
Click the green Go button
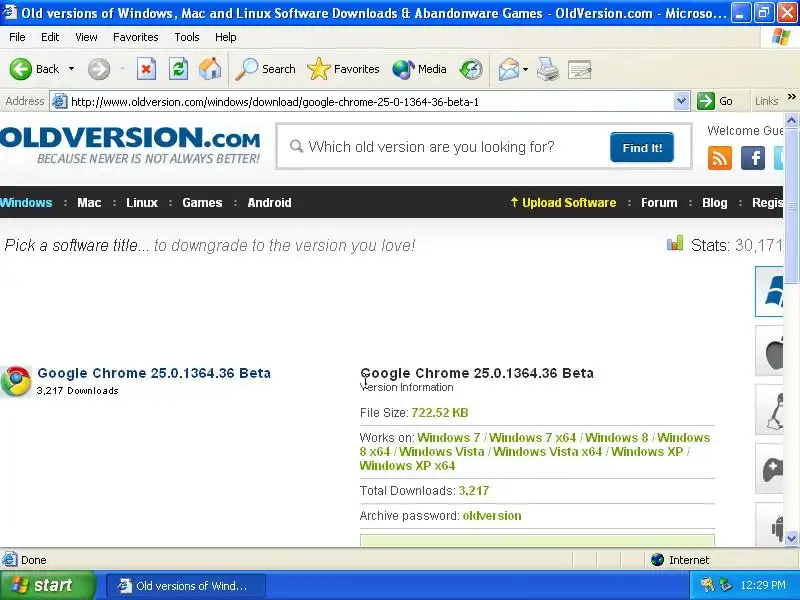tap(716, 101)
